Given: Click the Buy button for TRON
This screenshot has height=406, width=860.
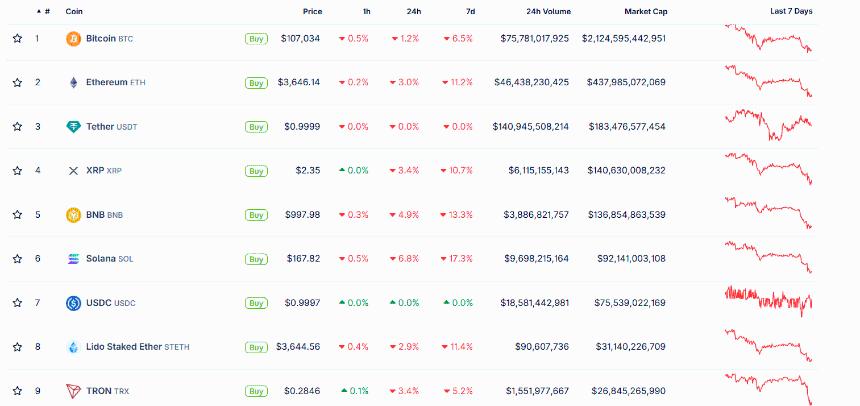Looking at the screenshot, I should 256,390.
